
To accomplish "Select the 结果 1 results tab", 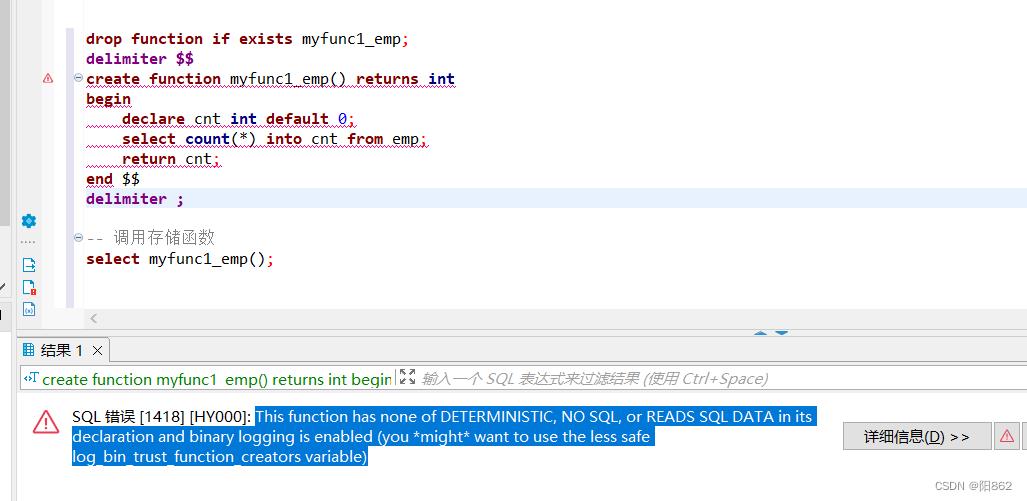I will pyautogui.click(x=62, y=350).
